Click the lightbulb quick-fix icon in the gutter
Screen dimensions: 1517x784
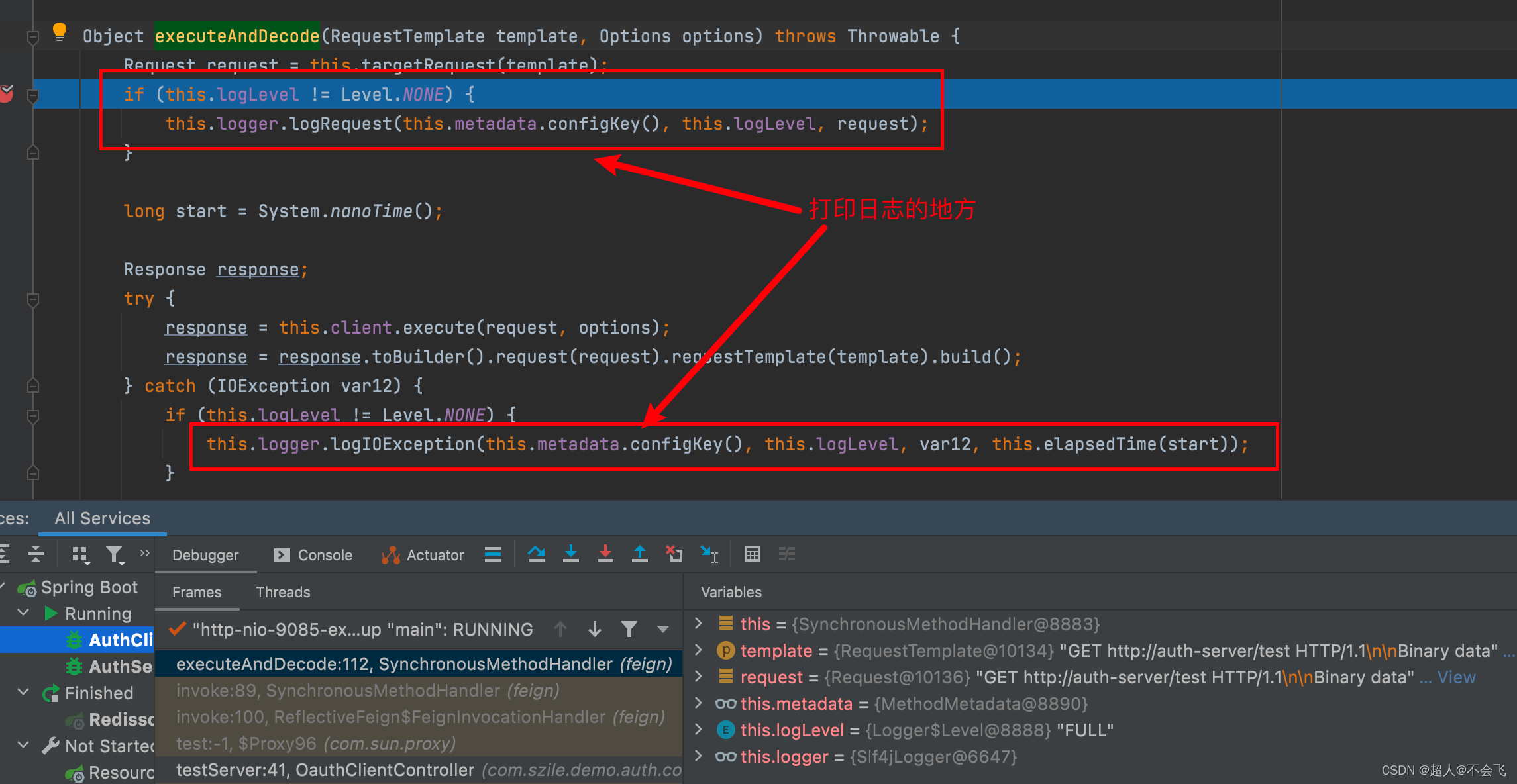(x=59, y=31)
